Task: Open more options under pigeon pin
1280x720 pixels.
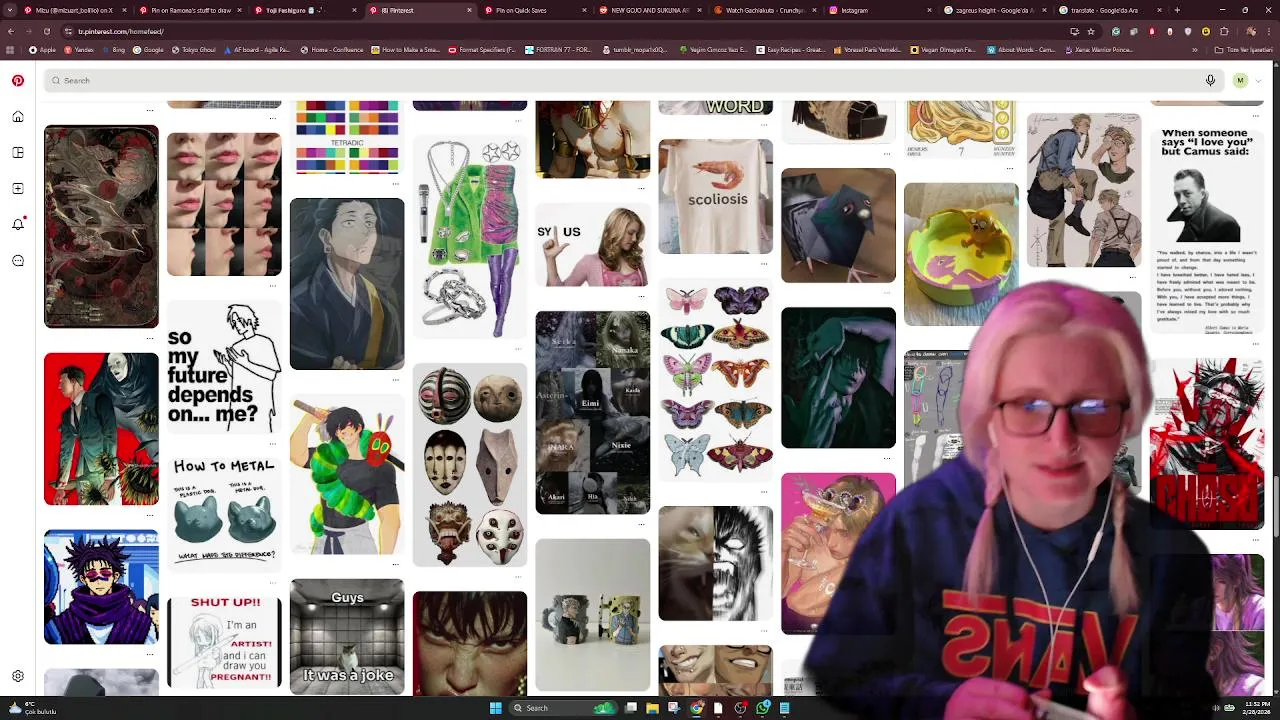Action: pyautogui.click(x=887, y=293)
